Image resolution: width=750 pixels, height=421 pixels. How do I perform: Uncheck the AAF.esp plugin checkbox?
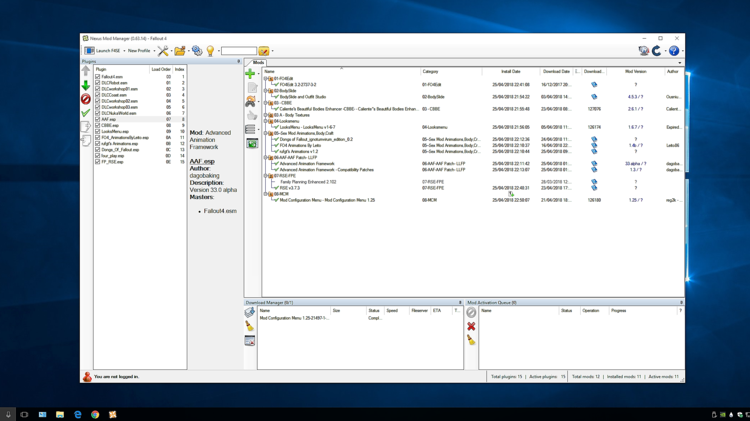click(x=98, y=119)
